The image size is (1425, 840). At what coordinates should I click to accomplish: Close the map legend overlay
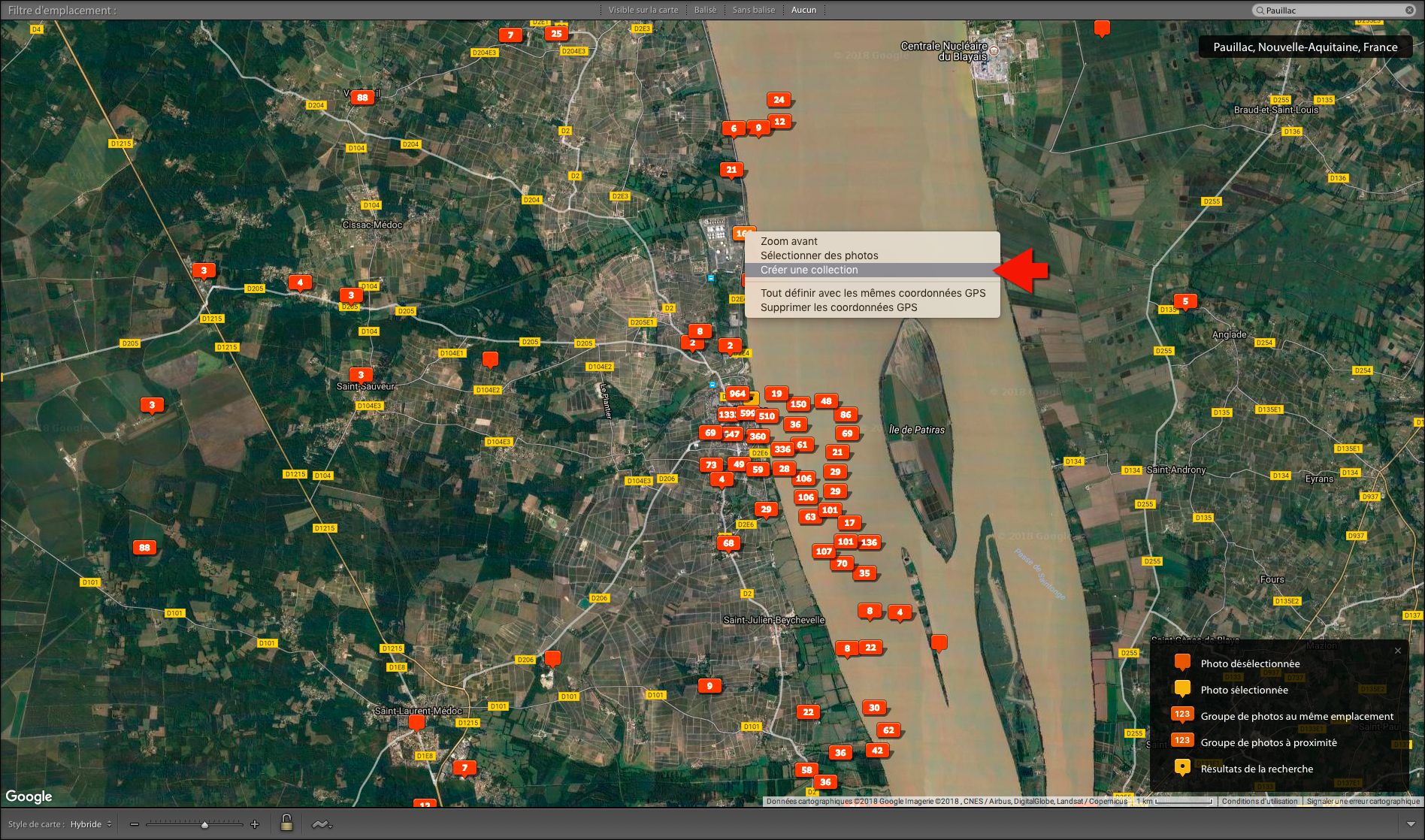pos(1398,651)
